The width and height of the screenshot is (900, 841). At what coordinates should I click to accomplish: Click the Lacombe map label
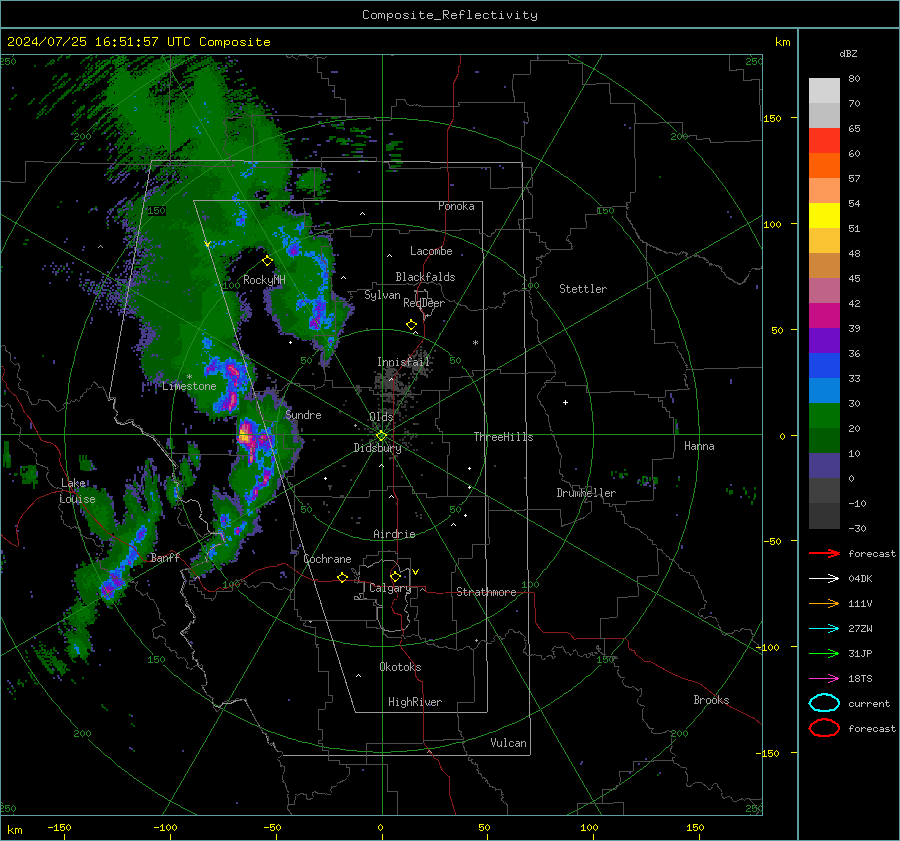click(x=431, y=251)
